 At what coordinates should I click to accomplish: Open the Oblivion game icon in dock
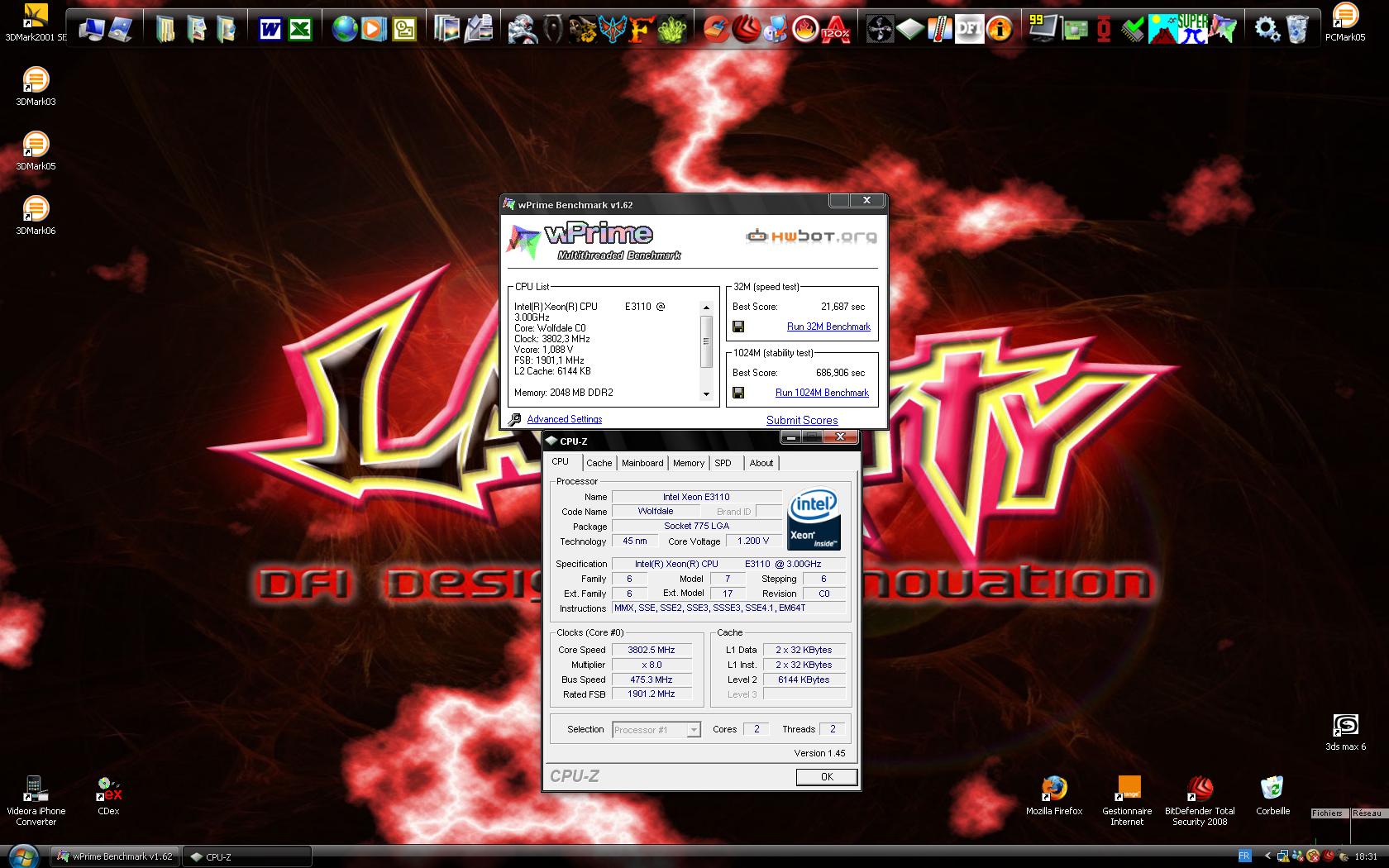pos(553,30)
